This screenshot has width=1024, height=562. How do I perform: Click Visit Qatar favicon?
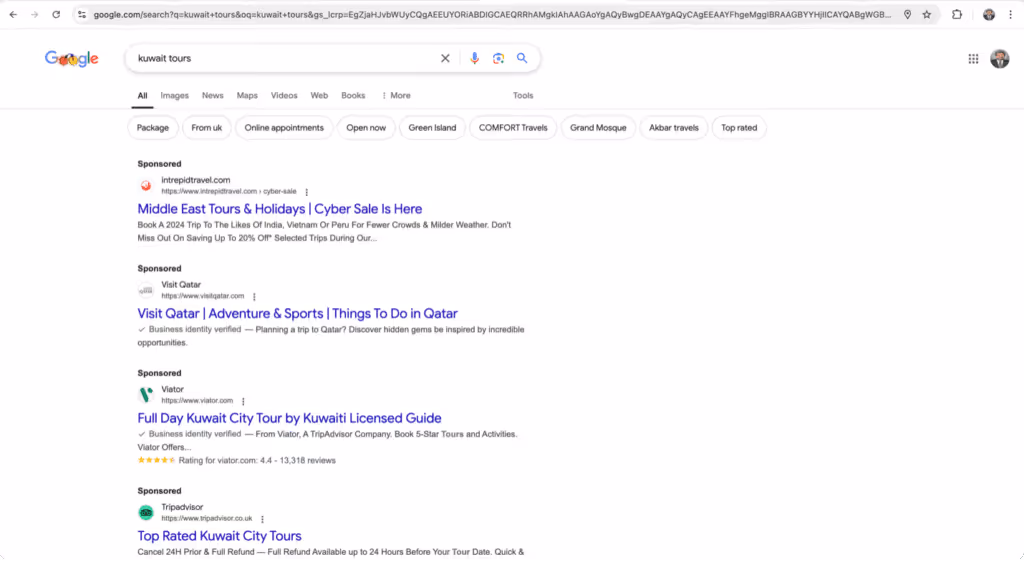[x=146, y=290]
